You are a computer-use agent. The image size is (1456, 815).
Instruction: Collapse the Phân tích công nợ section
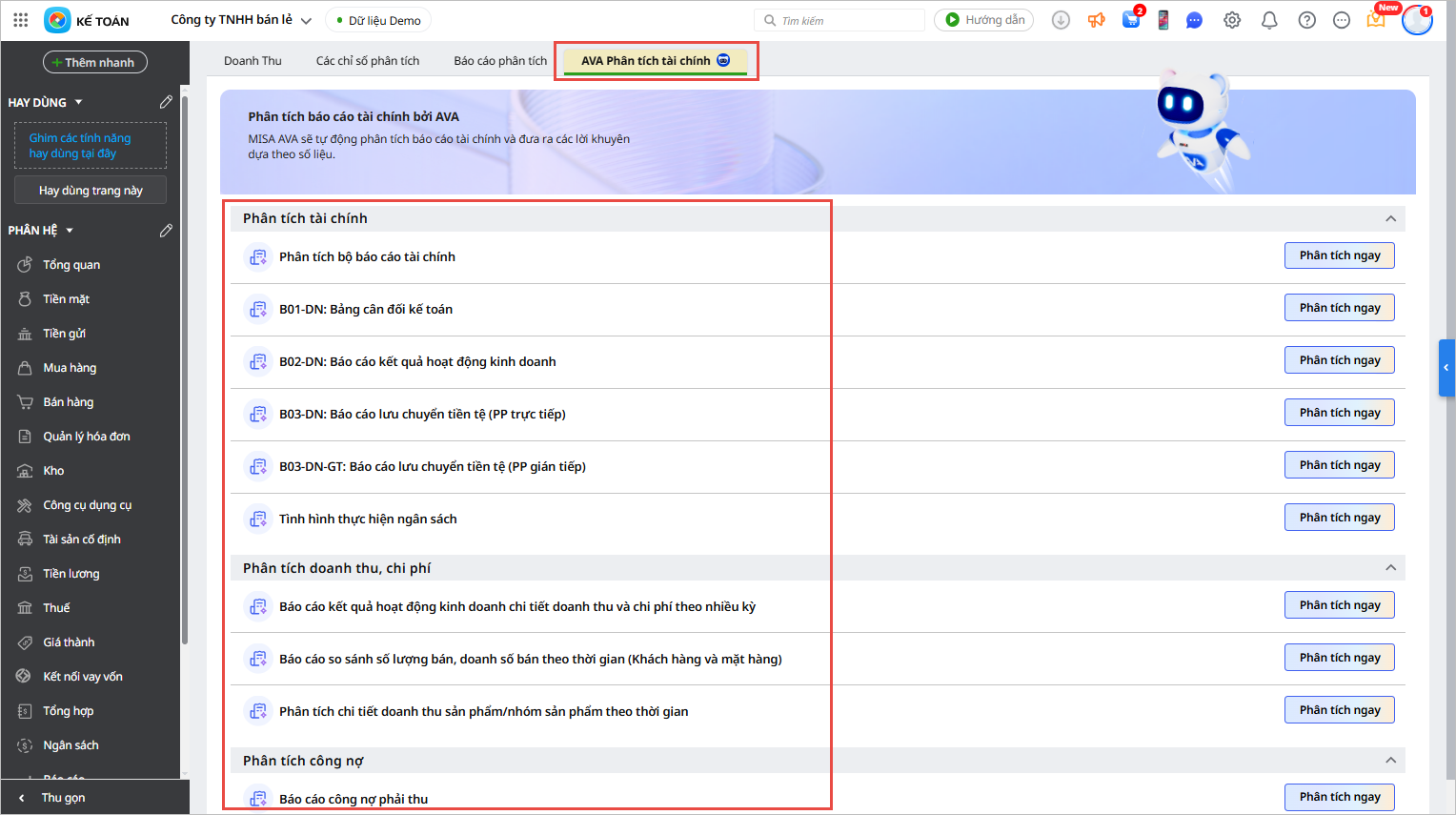(x=1390, y=761)
